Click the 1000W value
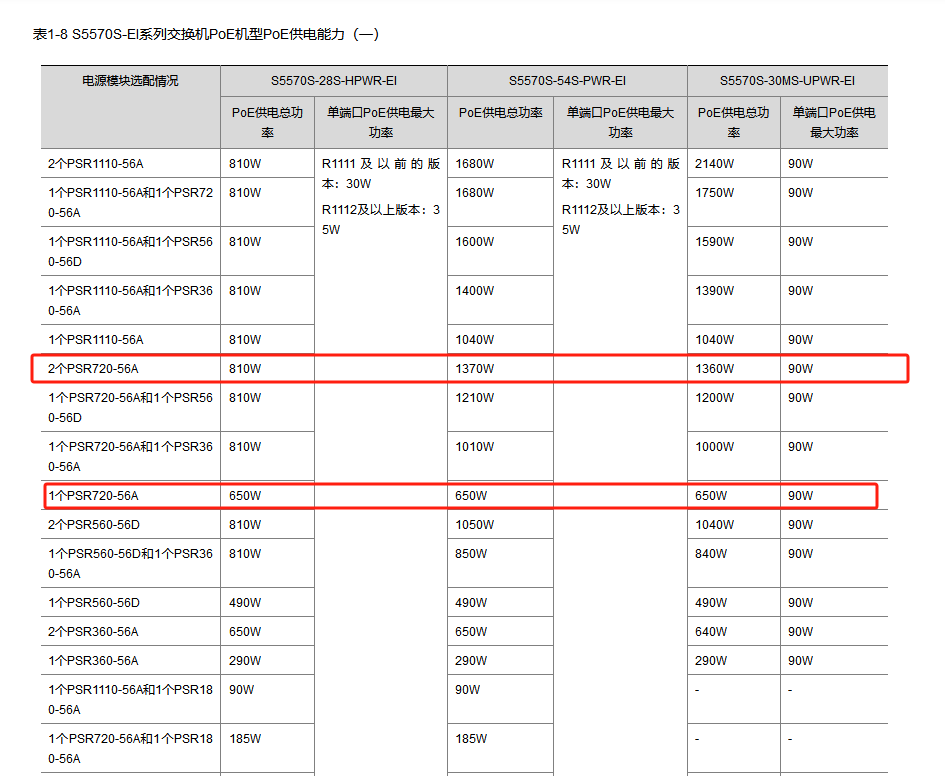The image size is (945, 776). (714, 446)
